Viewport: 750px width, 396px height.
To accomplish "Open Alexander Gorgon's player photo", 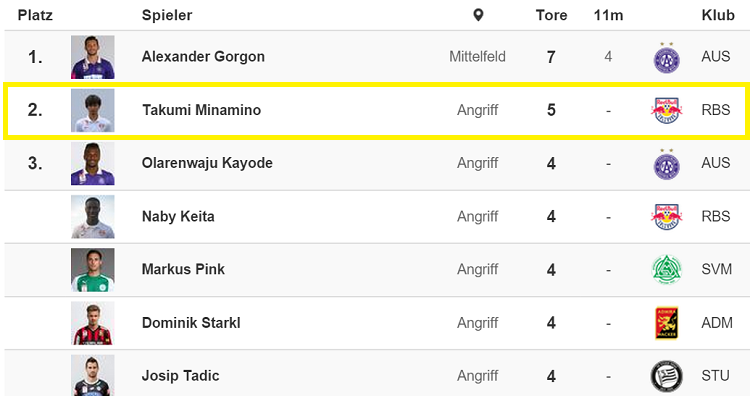I will 93,57.
